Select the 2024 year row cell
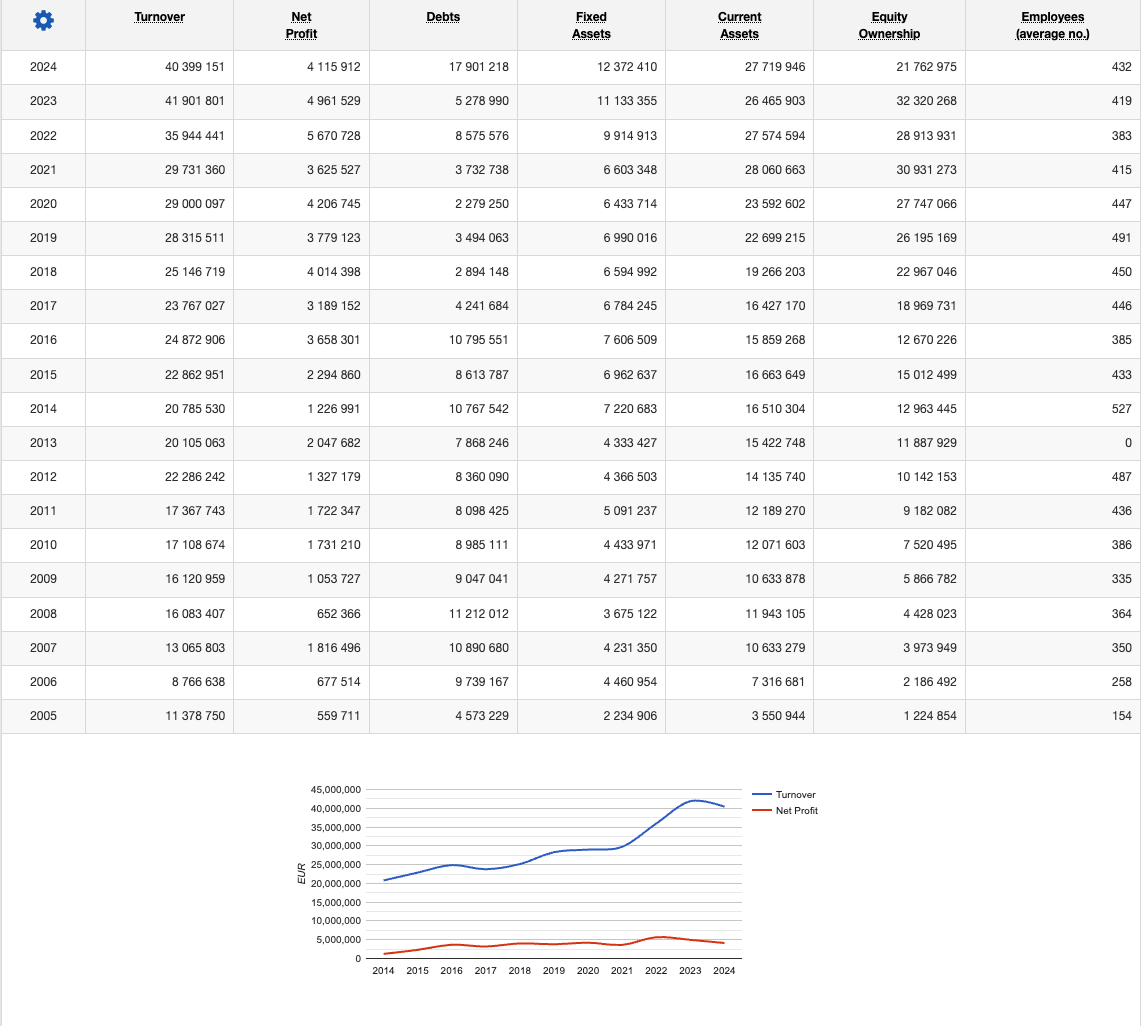Image resolution: width=1141 pixels, height=1026 pixels. 43,67
